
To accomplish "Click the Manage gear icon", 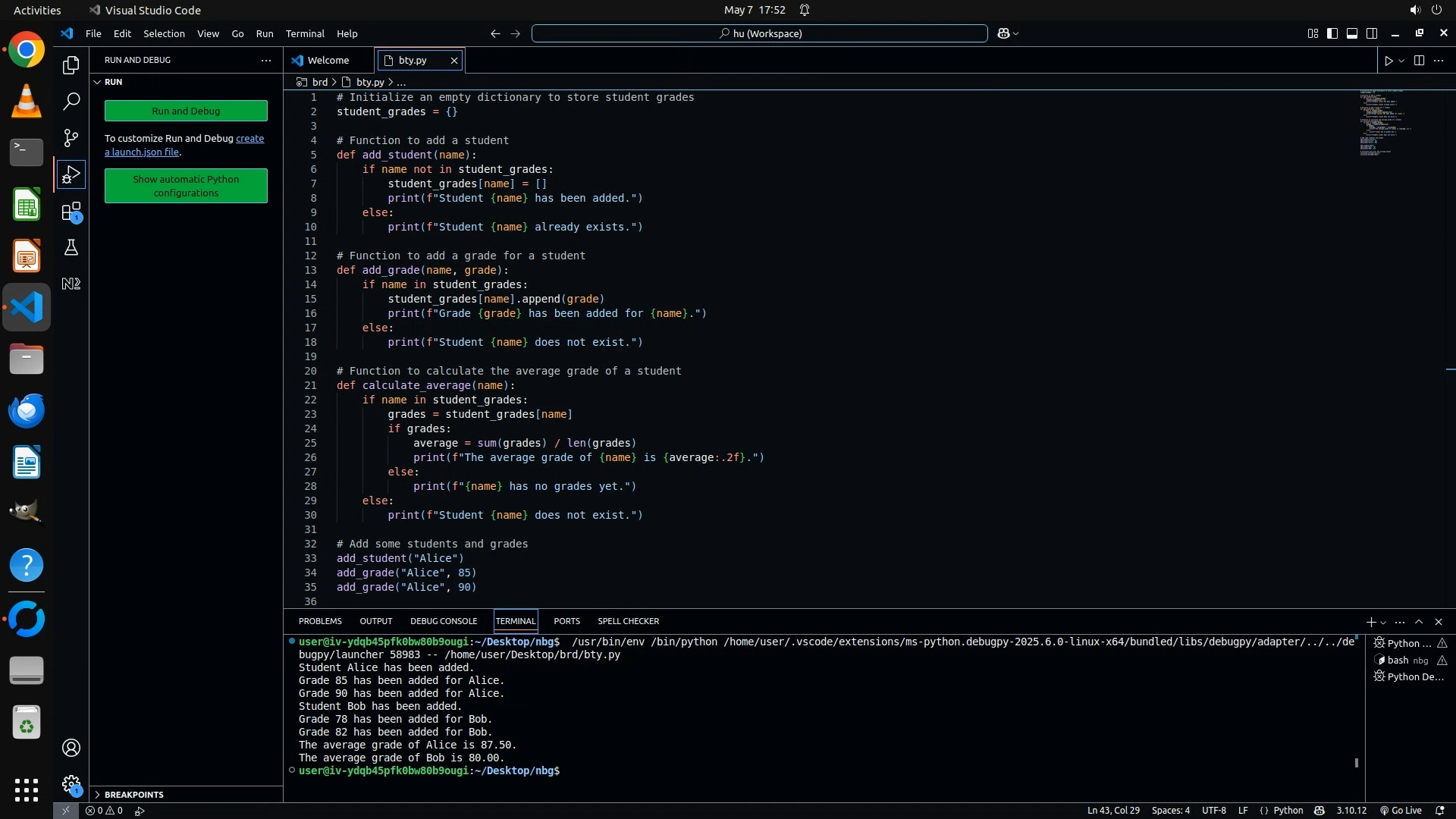I will pyautogui.click(x=71, y=784).
